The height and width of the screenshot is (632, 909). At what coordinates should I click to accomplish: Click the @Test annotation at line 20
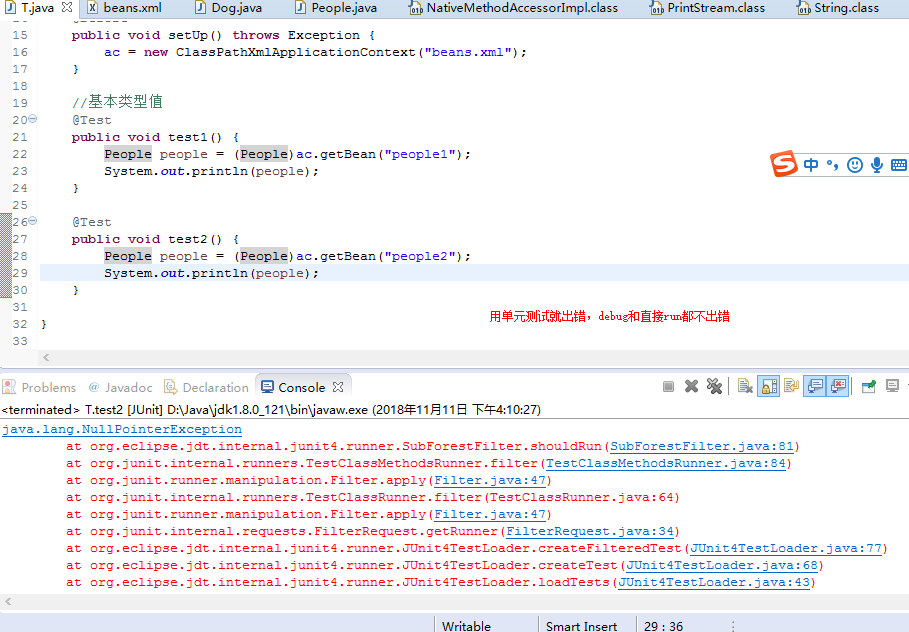pos(92,120)
